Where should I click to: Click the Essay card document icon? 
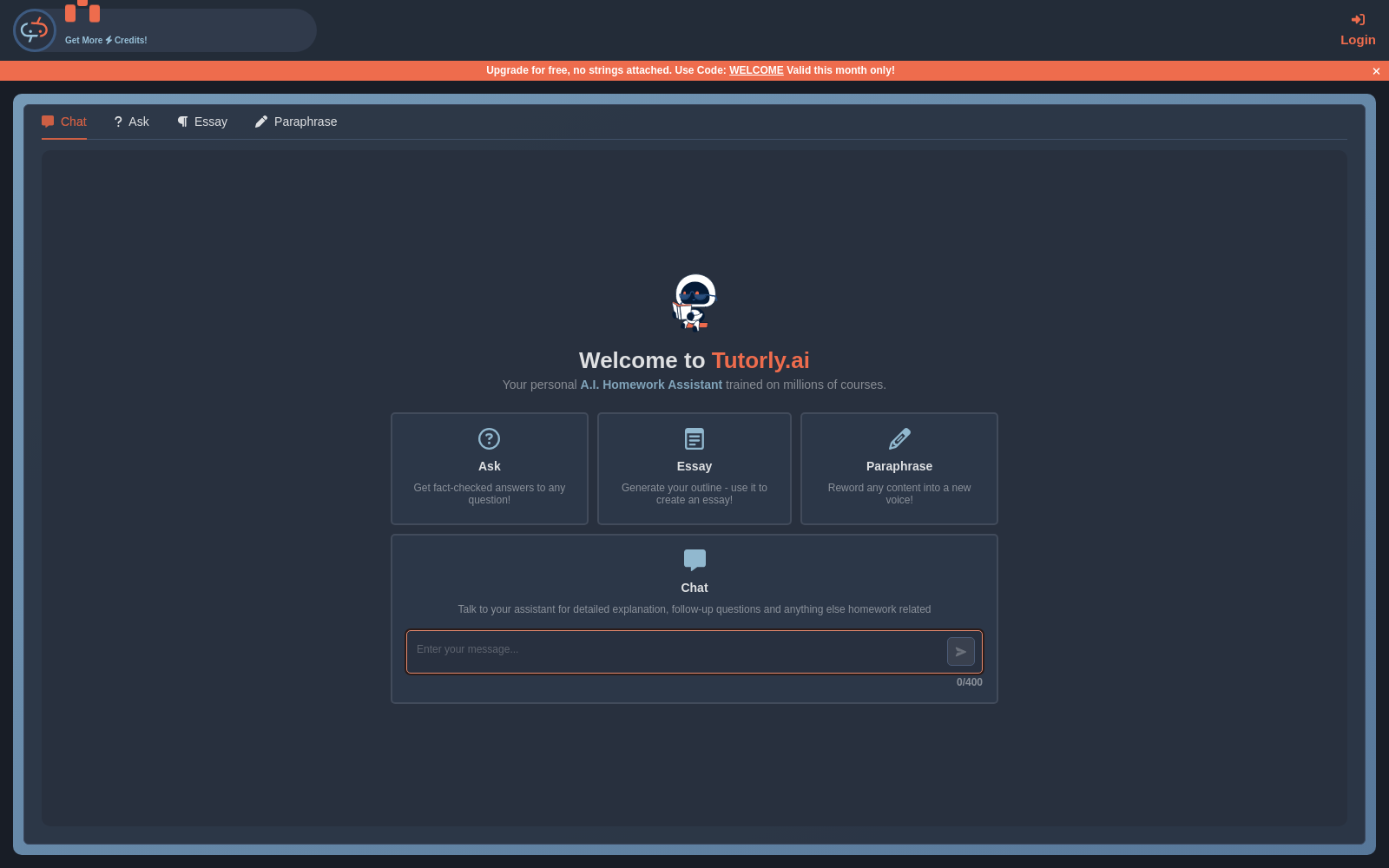coord(694,439)
